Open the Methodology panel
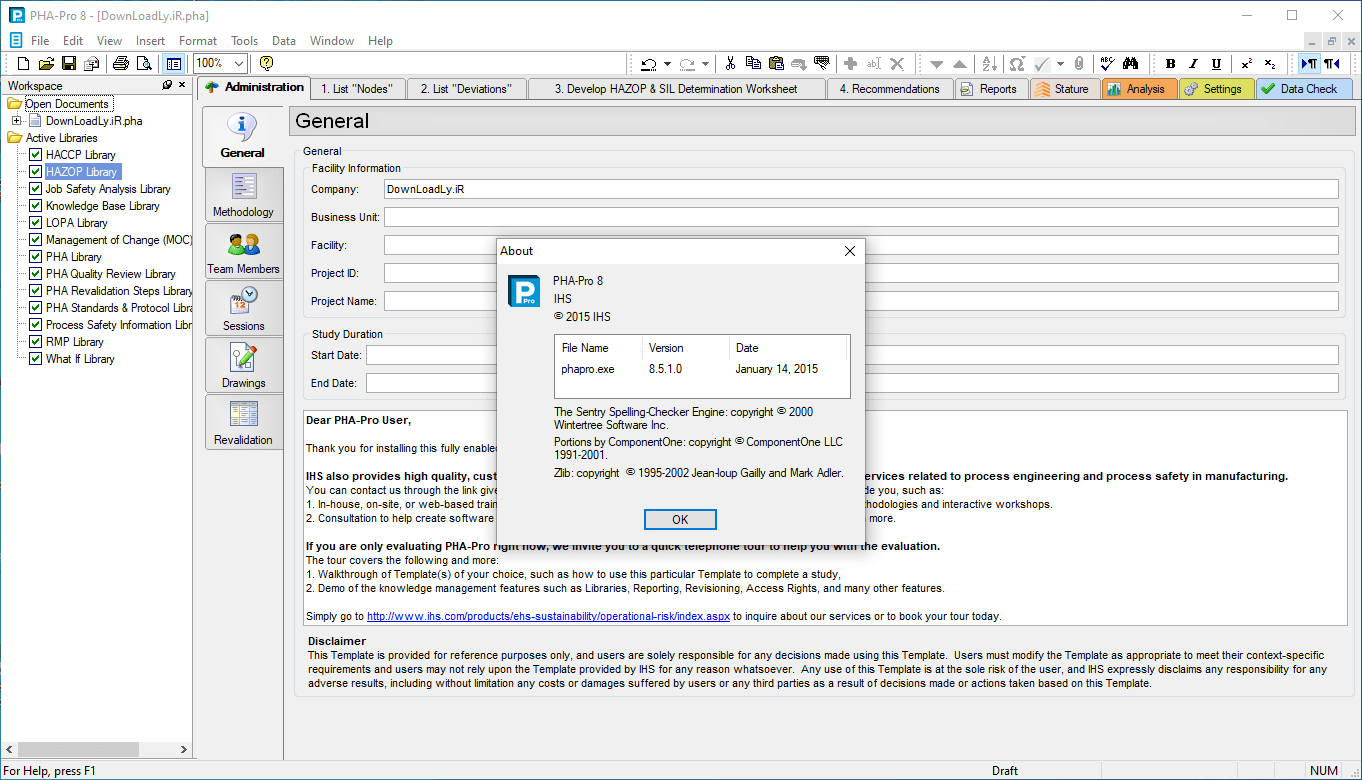This screenshot has height=780, width=1362. pos(243,193)
